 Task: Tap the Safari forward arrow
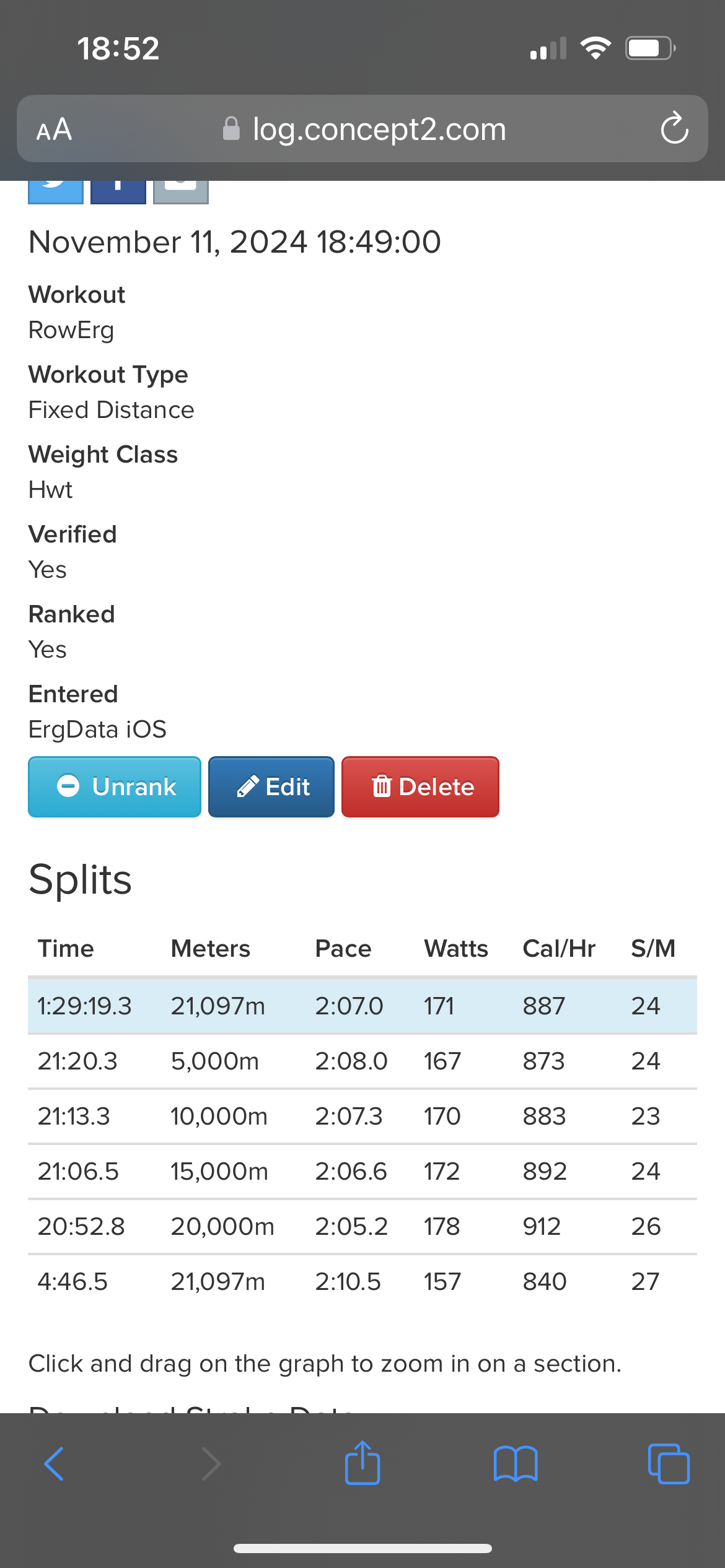pos(211,1464)
